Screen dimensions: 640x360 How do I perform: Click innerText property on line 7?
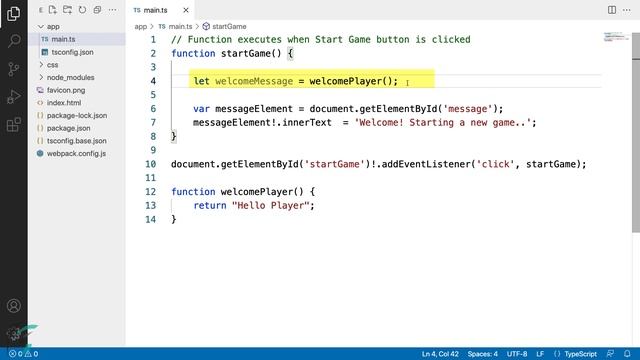(x=307, y=123)
